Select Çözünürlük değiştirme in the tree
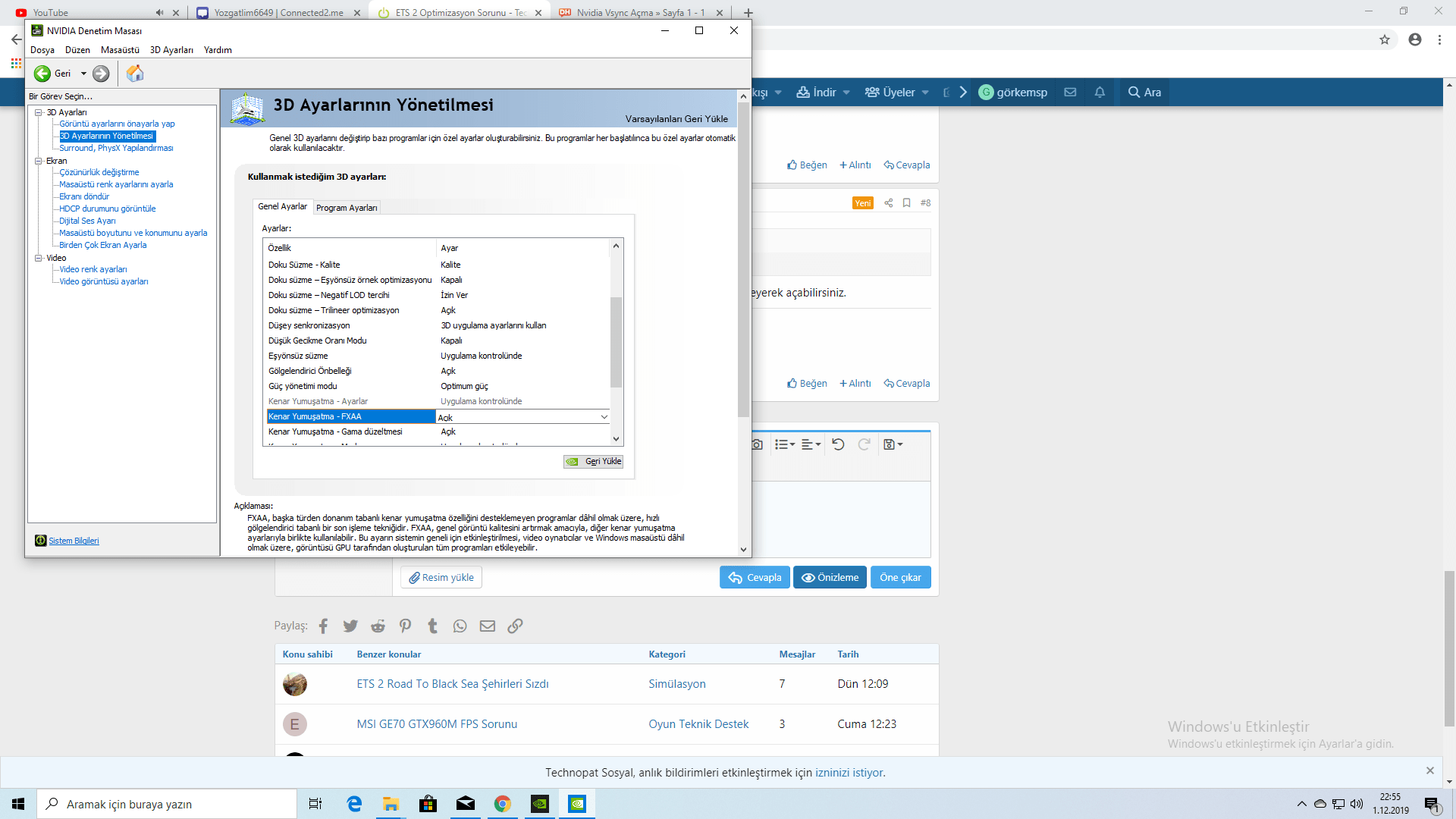Viewport: 1456px width, 819px height. click(x=99, y=172)
